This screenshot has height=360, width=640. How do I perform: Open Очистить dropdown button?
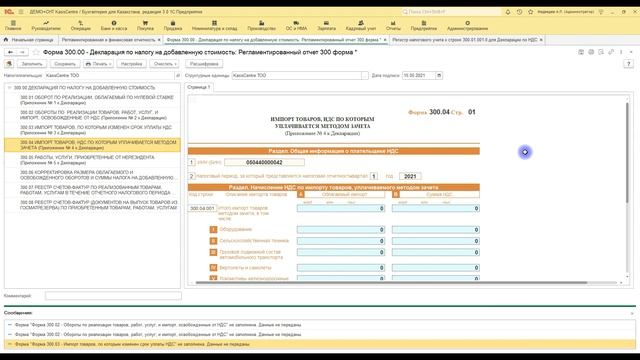[164, 64]
